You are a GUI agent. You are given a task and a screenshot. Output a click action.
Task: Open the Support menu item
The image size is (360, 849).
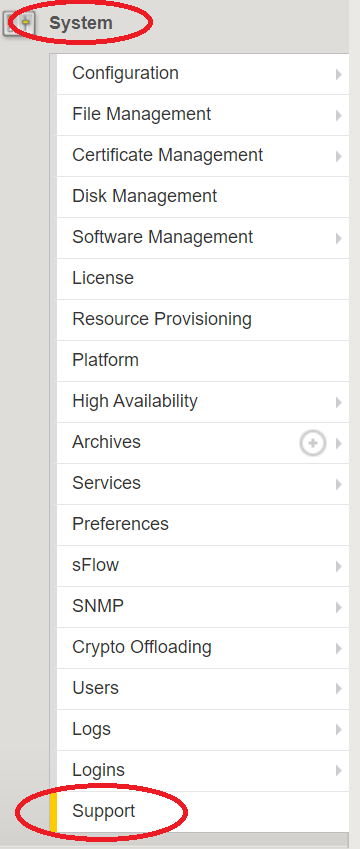tap(203, 812)
